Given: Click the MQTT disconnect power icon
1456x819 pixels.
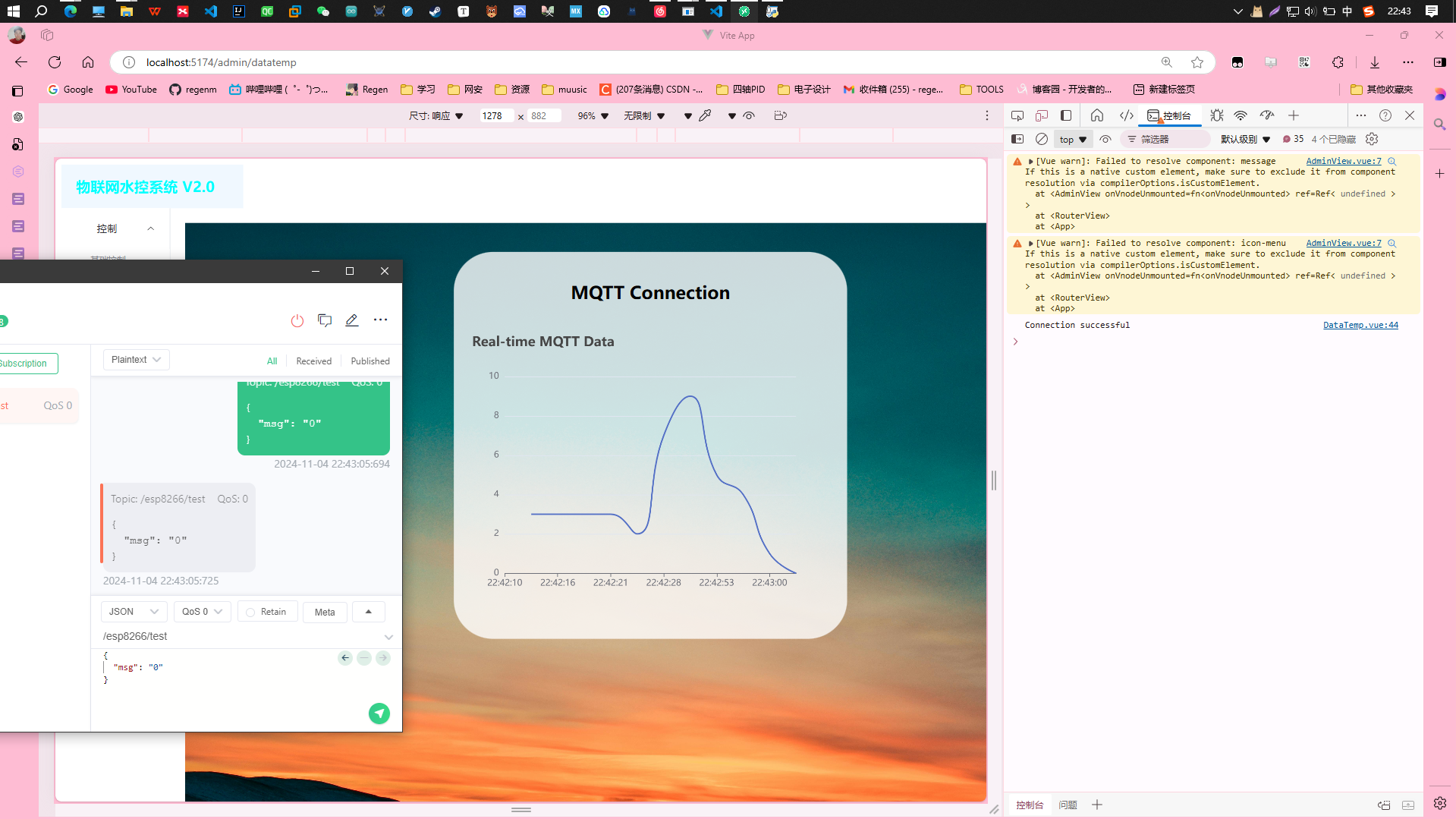Looking at the screenshot, I should coord(297,320).
